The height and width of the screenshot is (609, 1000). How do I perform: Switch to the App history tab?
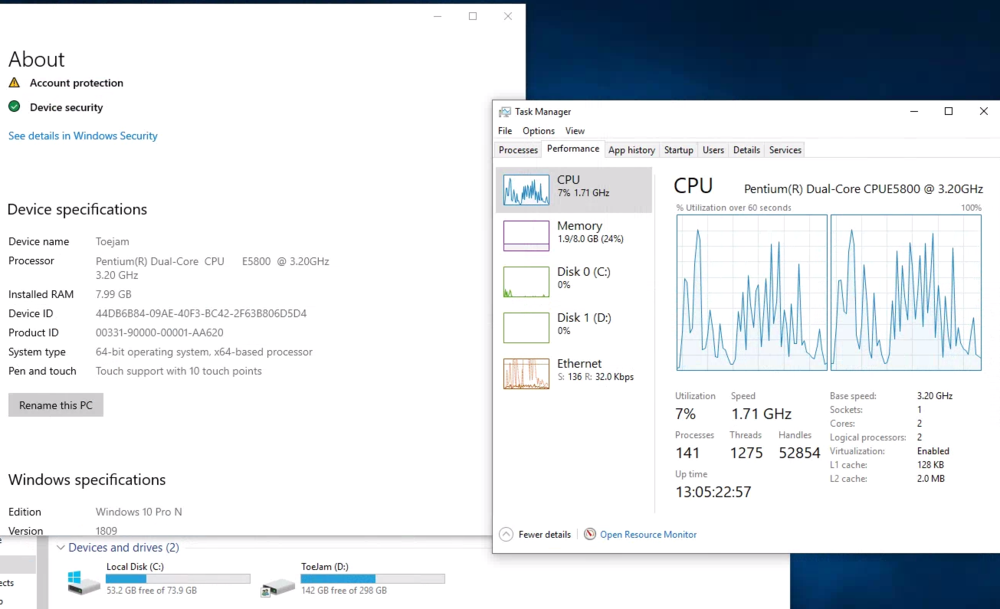(631, 150)
